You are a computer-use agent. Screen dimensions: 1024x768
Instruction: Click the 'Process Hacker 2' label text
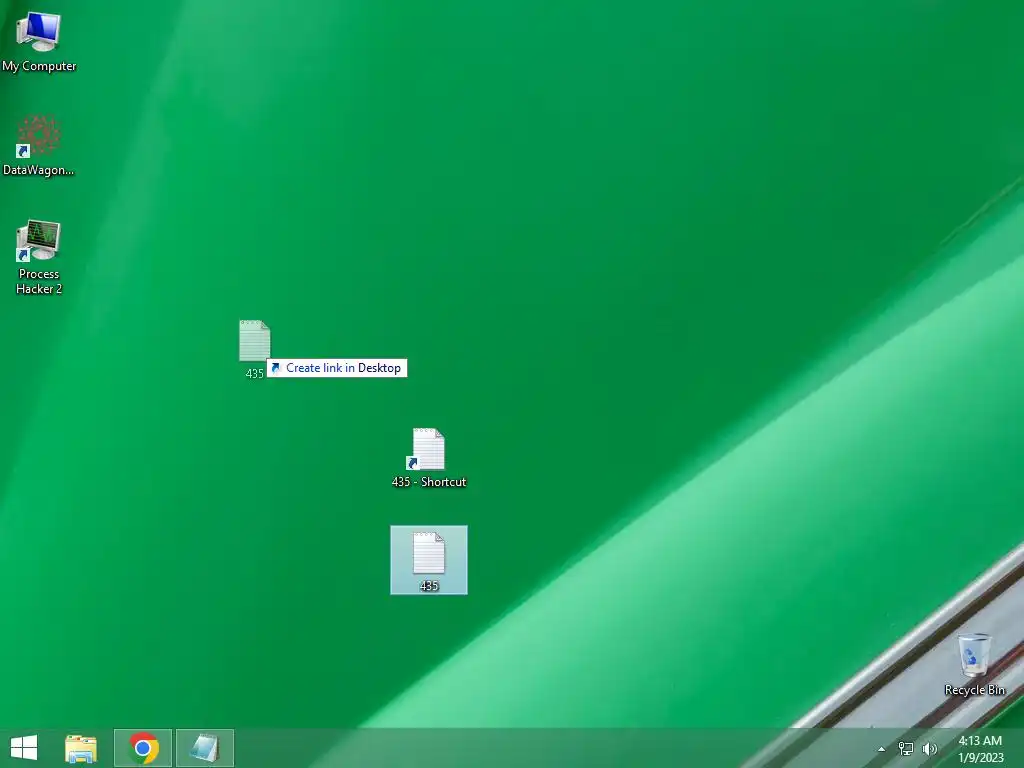(39, 281)
